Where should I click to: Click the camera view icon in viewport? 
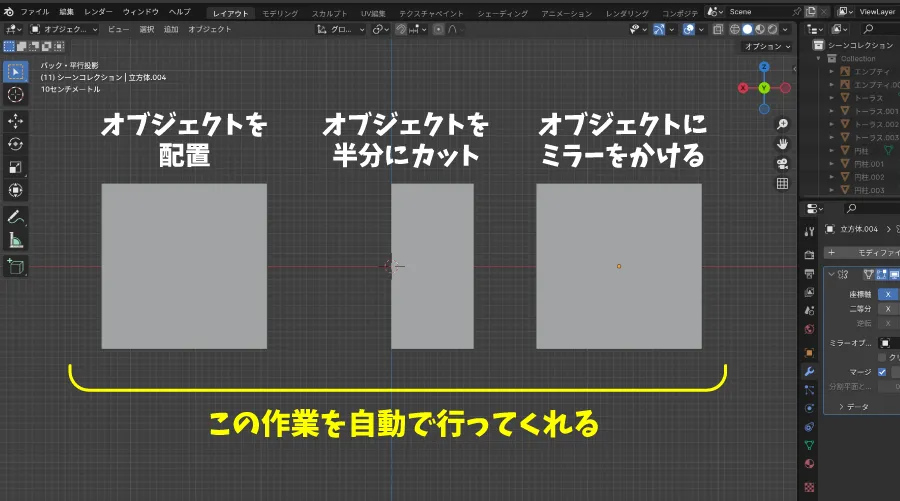point(782,164)
